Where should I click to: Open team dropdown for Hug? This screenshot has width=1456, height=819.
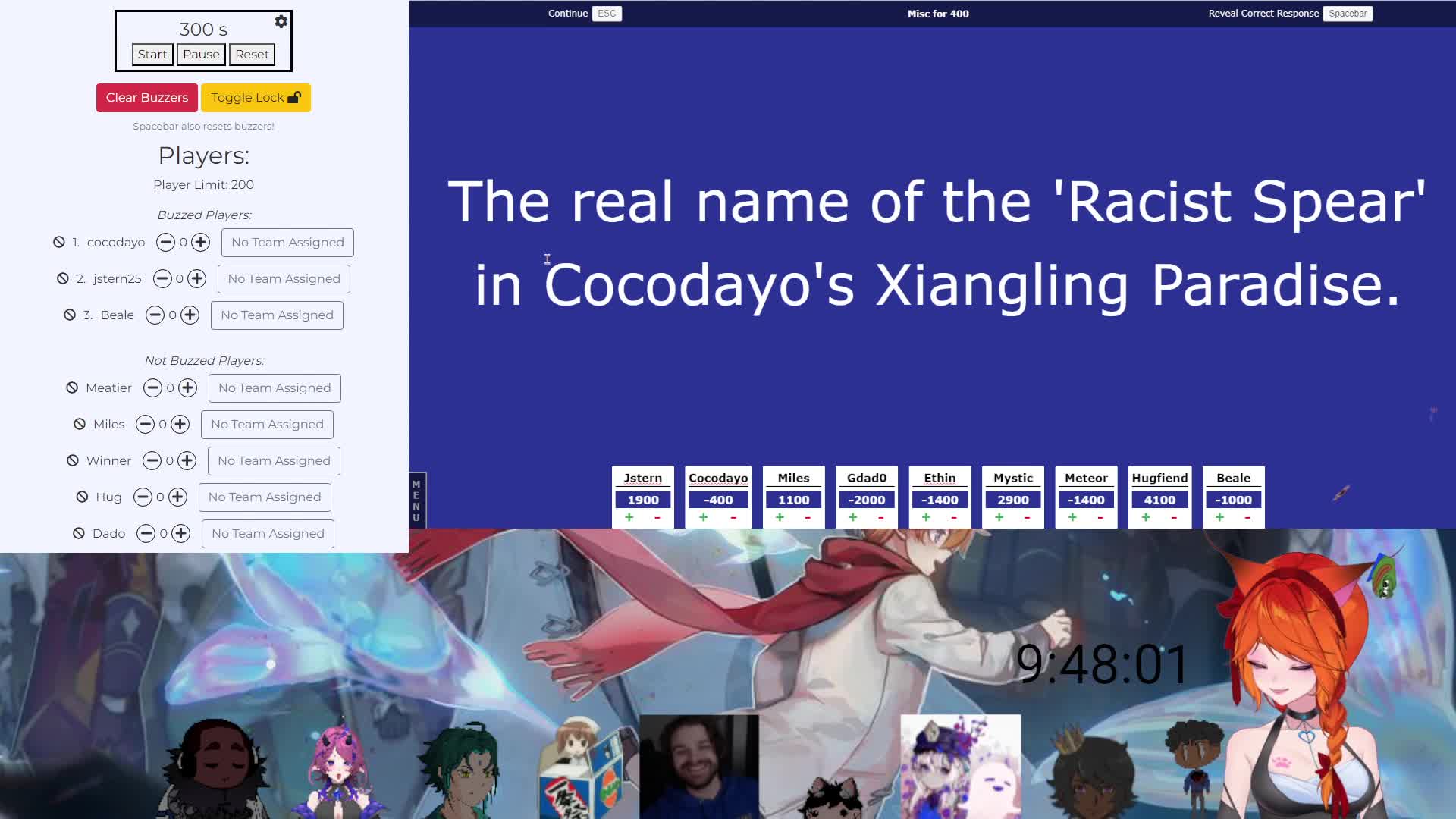click(265, 497)
